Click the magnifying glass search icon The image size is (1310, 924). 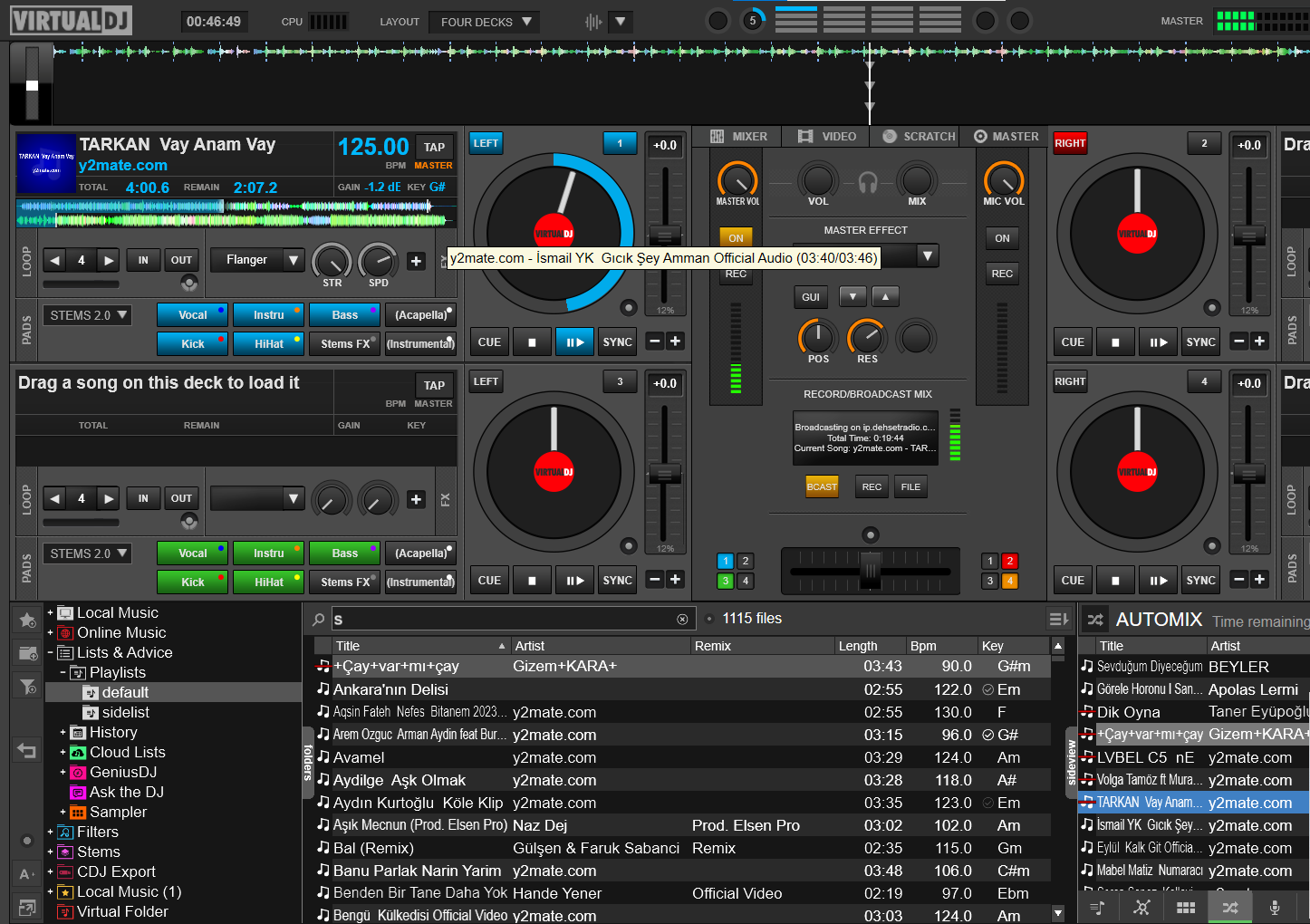pos(319,620)
